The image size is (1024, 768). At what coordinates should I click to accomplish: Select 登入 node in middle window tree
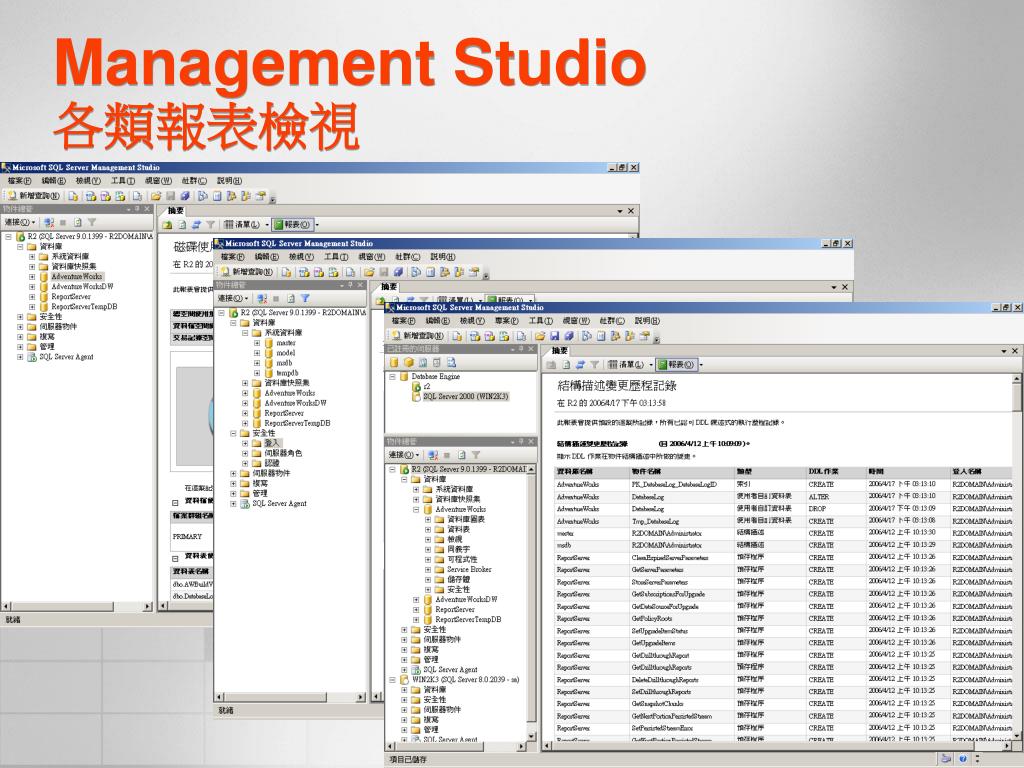point(272,443)
